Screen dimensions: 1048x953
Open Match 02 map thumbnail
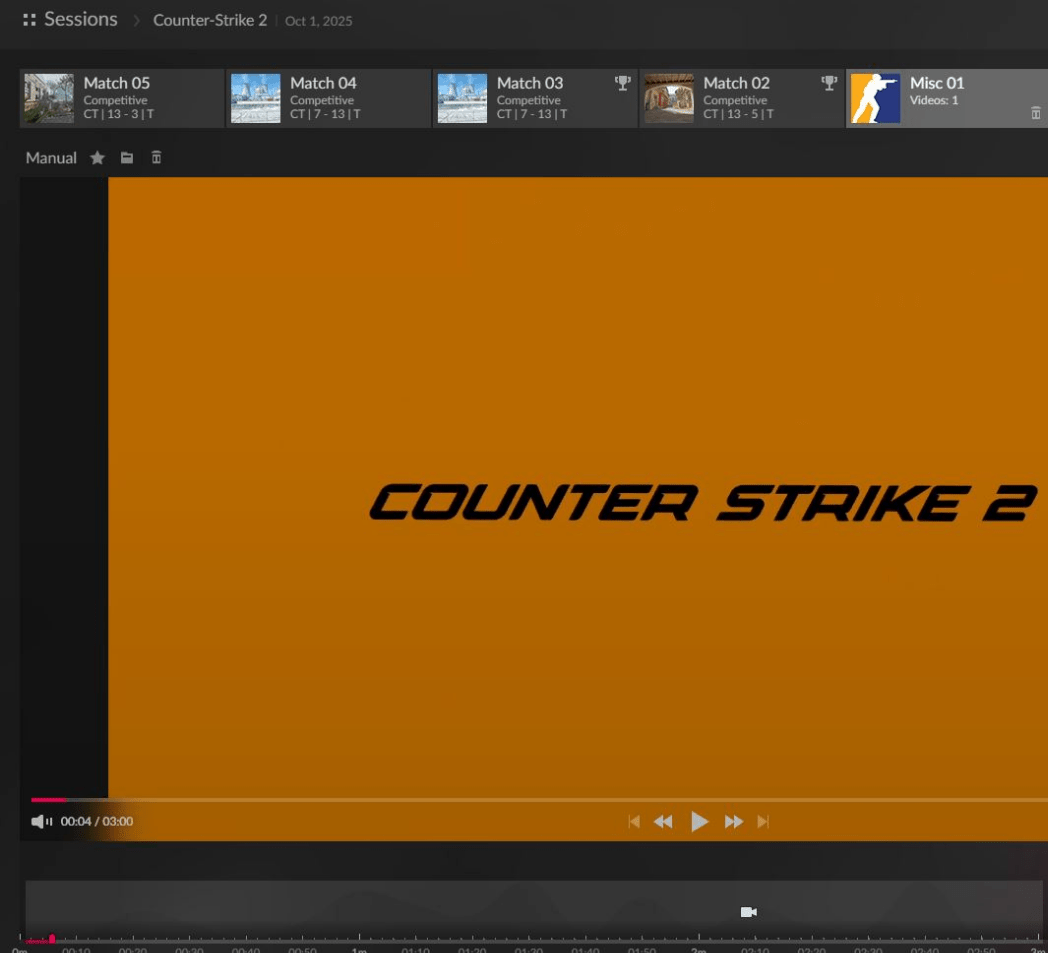668,98
